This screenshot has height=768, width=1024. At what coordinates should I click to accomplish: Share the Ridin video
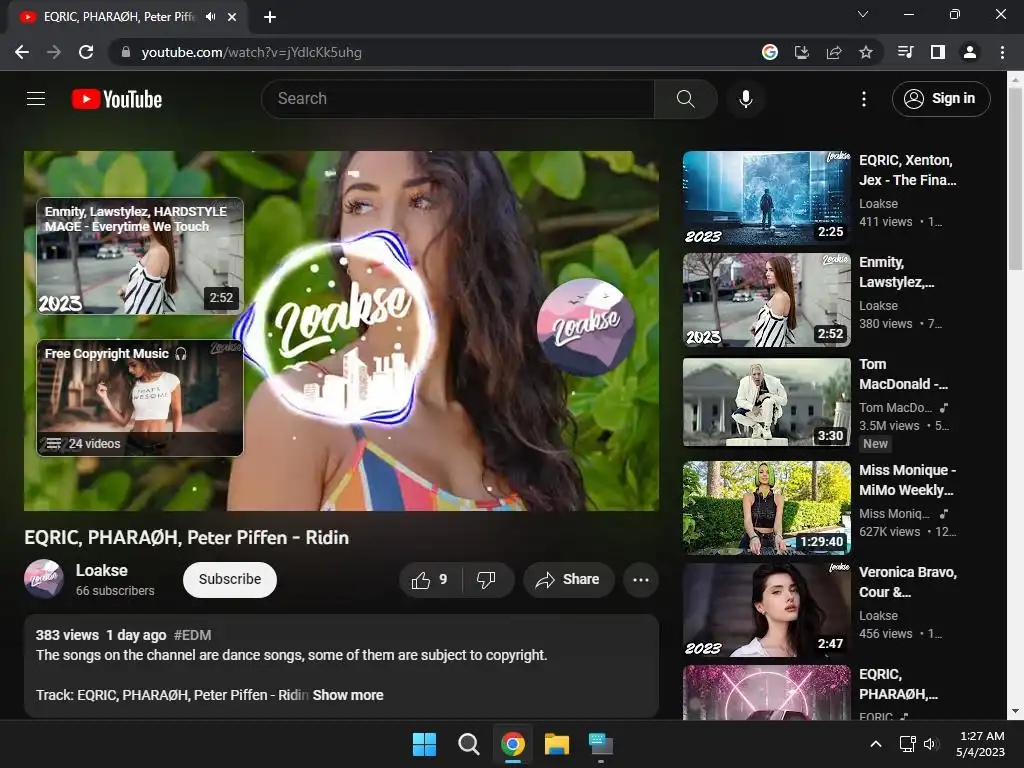coord(568,580)
